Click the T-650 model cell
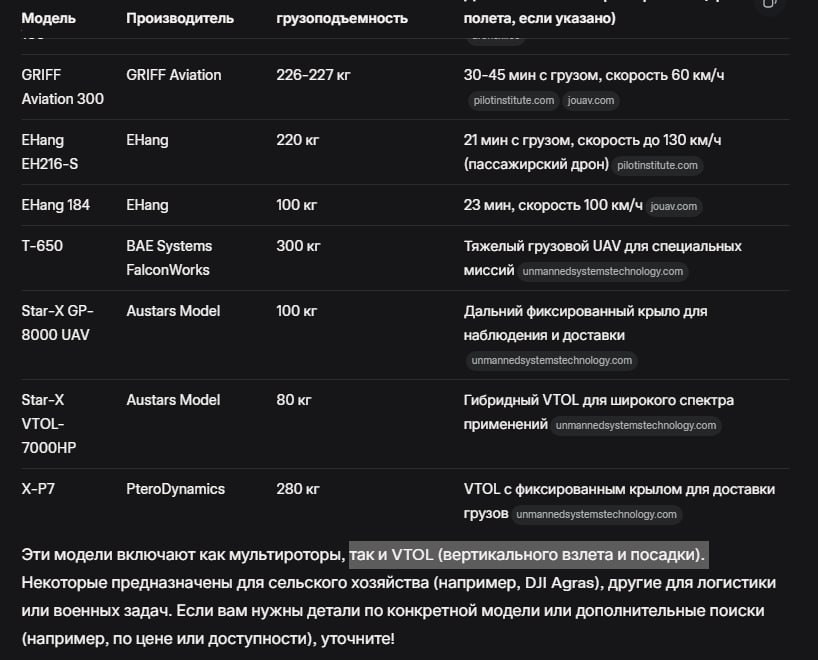 coord(42,246)
